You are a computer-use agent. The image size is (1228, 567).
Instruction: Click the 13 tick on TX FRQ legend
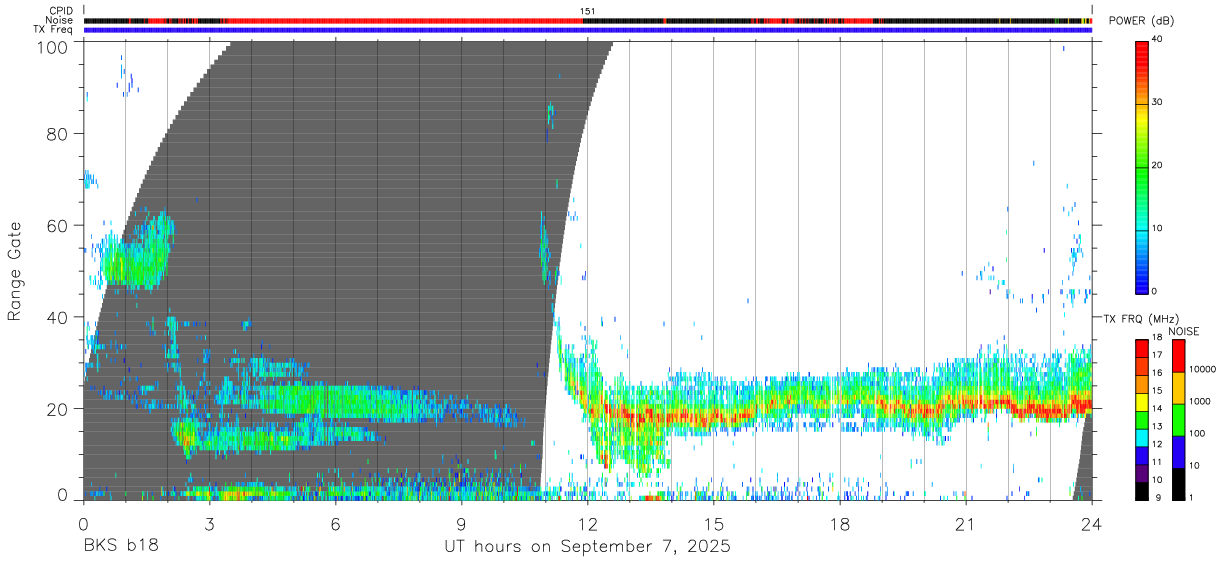click(x=1157, y=427)
